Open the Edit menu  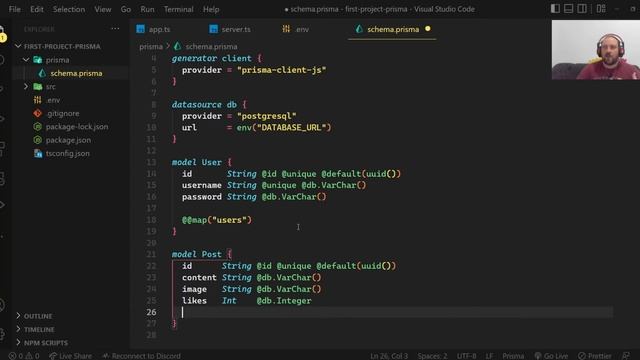pyautogui.click(x=37, y=9)
